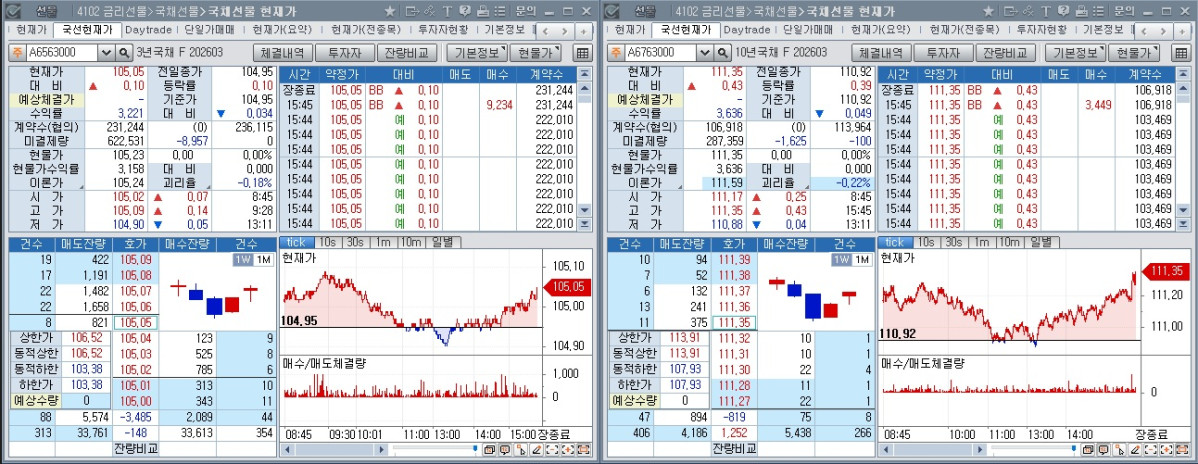Viewport: 1198px width, 464px height.
Task: Switch to 투자자현황 tab in right window
Action: 1041,31
